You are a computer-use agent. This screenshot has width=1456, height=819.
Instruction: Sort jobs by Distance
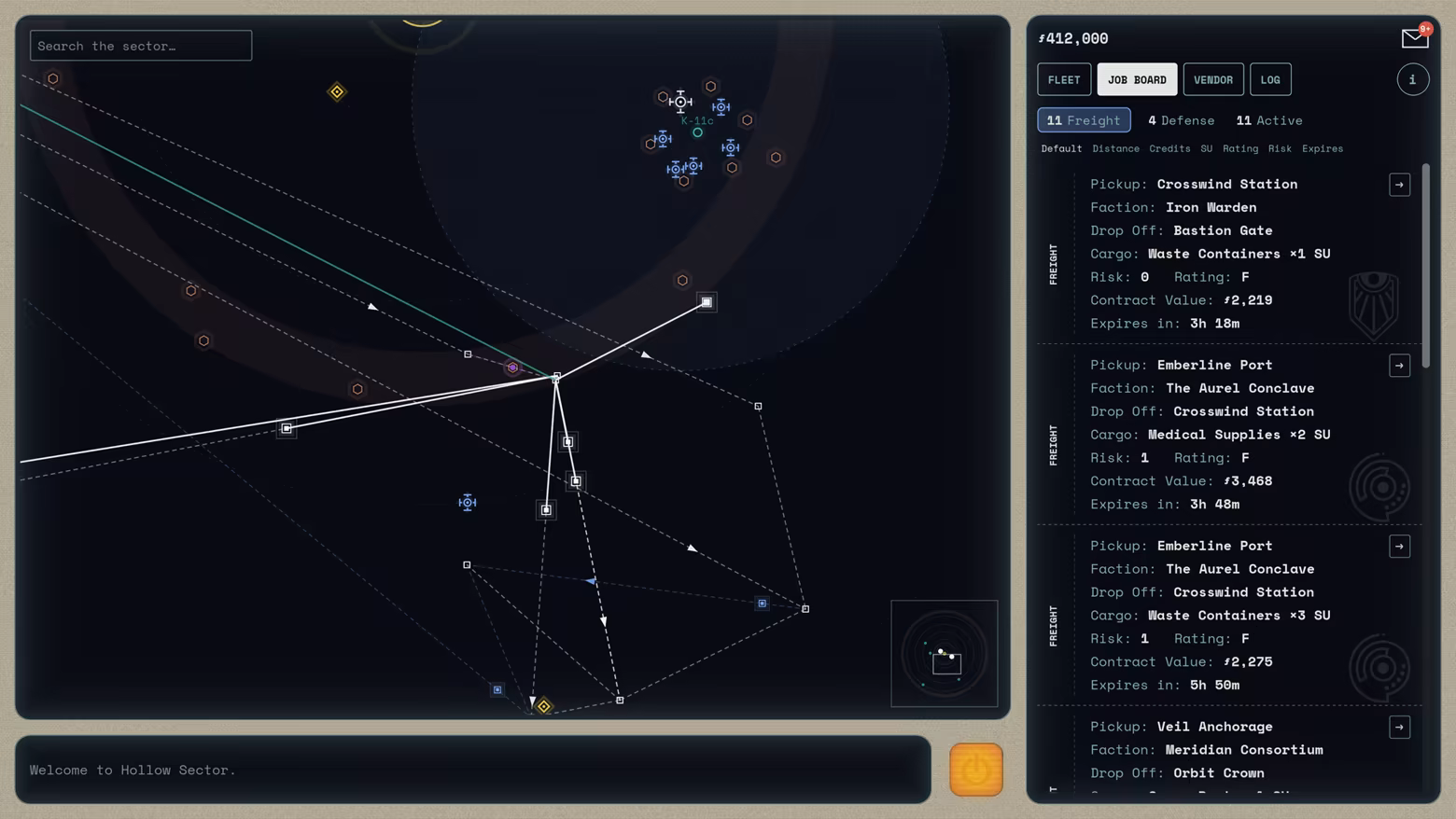pos(1115,148)
